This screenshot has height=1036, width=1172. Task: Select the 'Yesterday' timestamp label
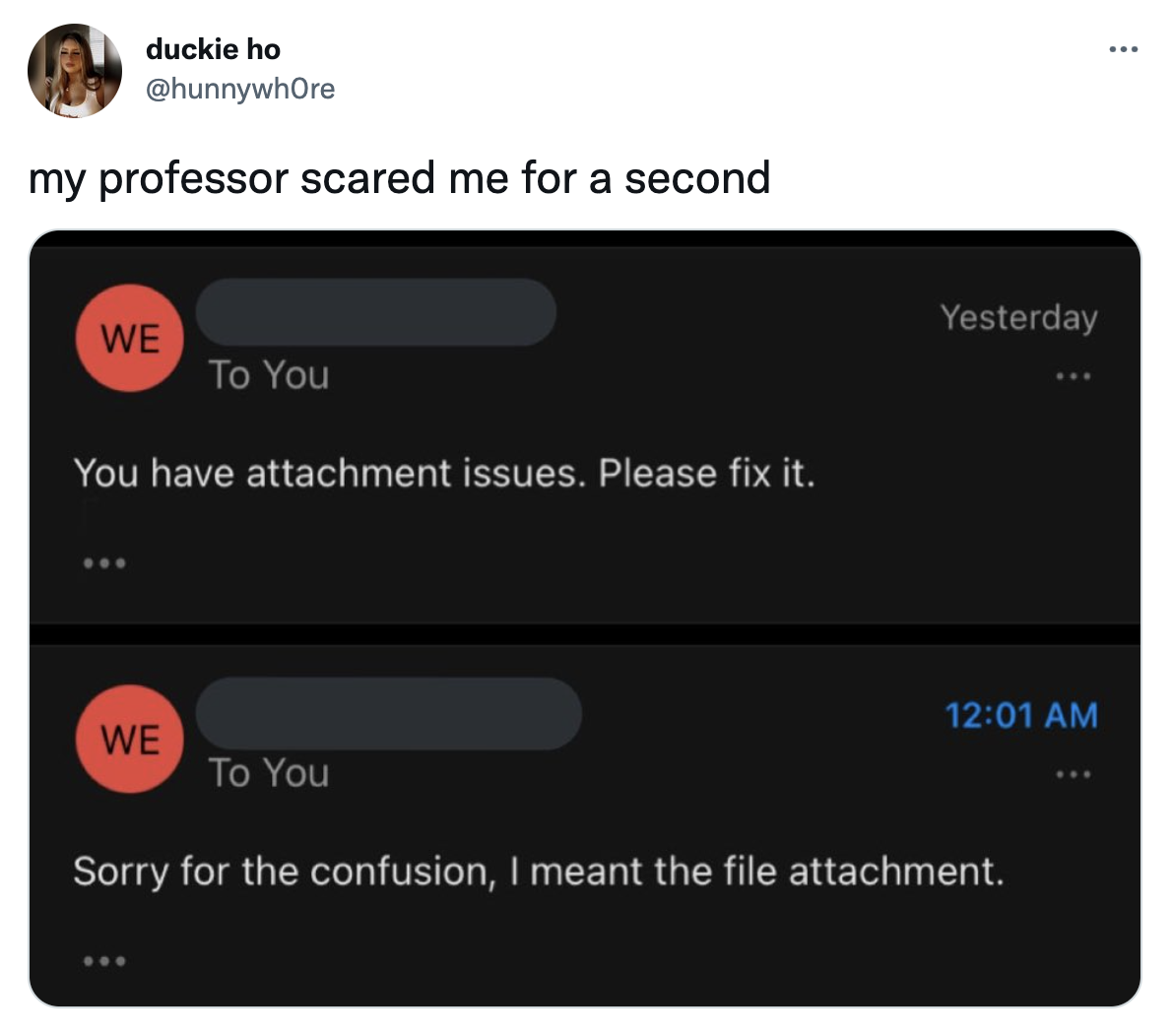[x=1019, y=317]
